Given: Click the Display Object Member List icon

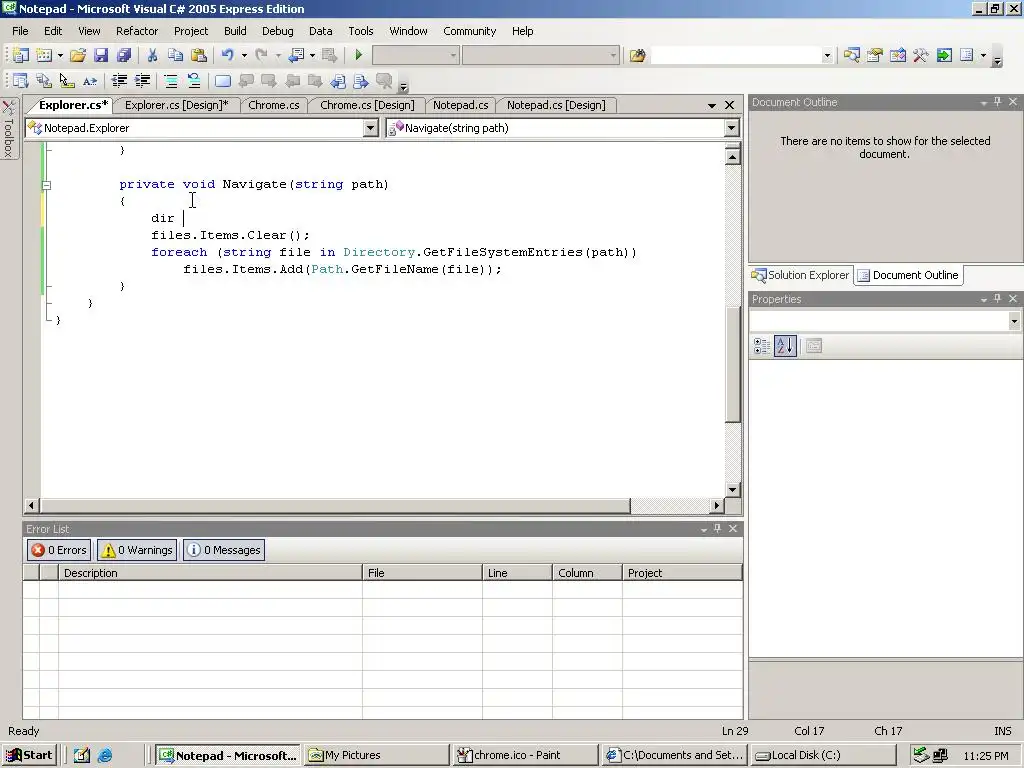Looking at the screenshot, I should pos(21,81).
